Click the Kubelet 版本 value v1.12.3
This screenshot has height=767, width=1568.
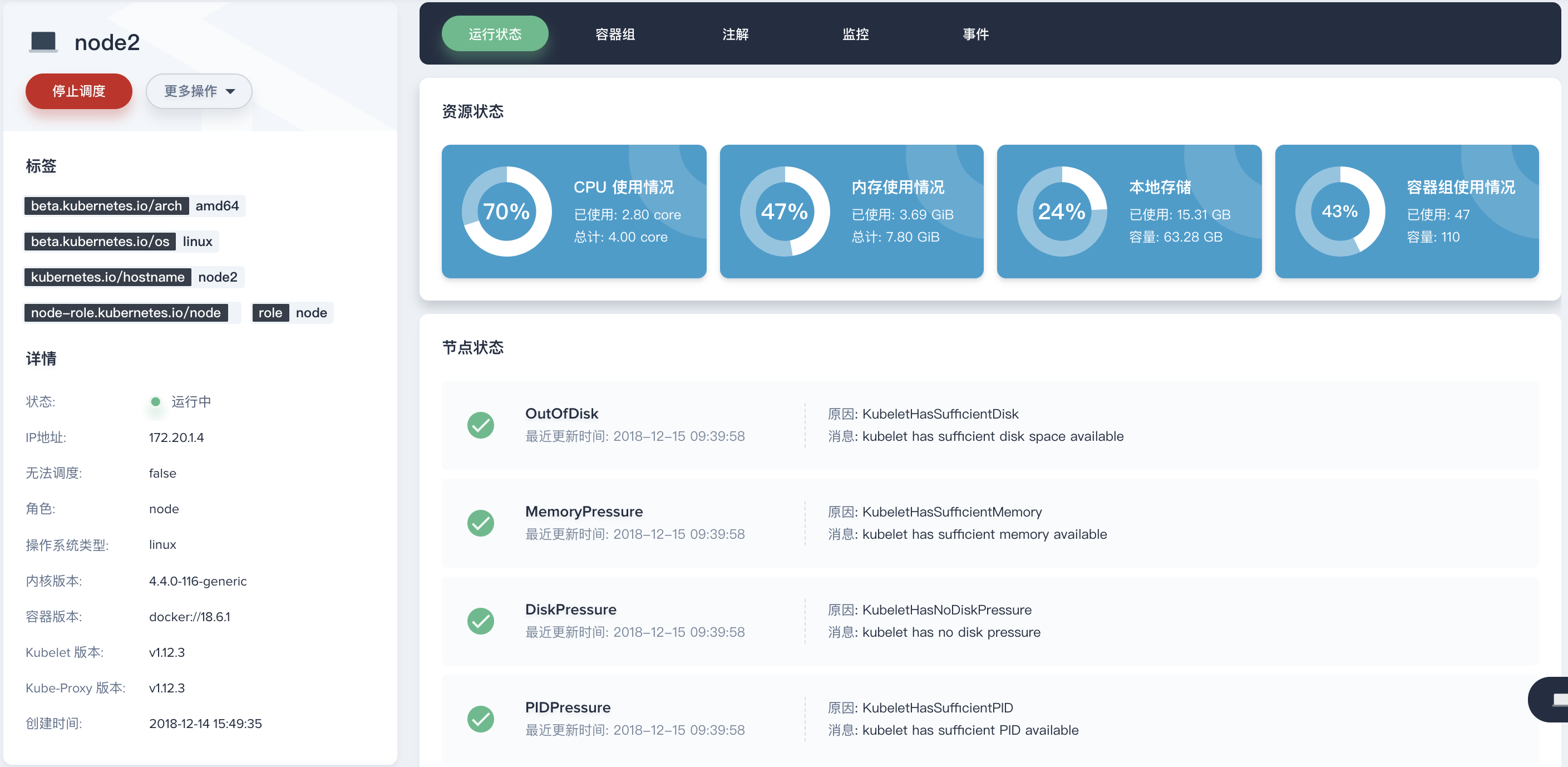point(167,652)
